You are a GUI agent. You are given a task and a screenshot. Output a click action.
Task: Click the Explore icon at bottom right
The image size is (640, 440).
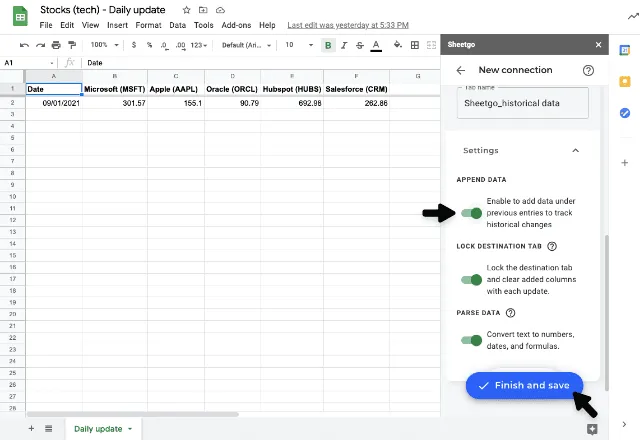click(x=592, y=429)
